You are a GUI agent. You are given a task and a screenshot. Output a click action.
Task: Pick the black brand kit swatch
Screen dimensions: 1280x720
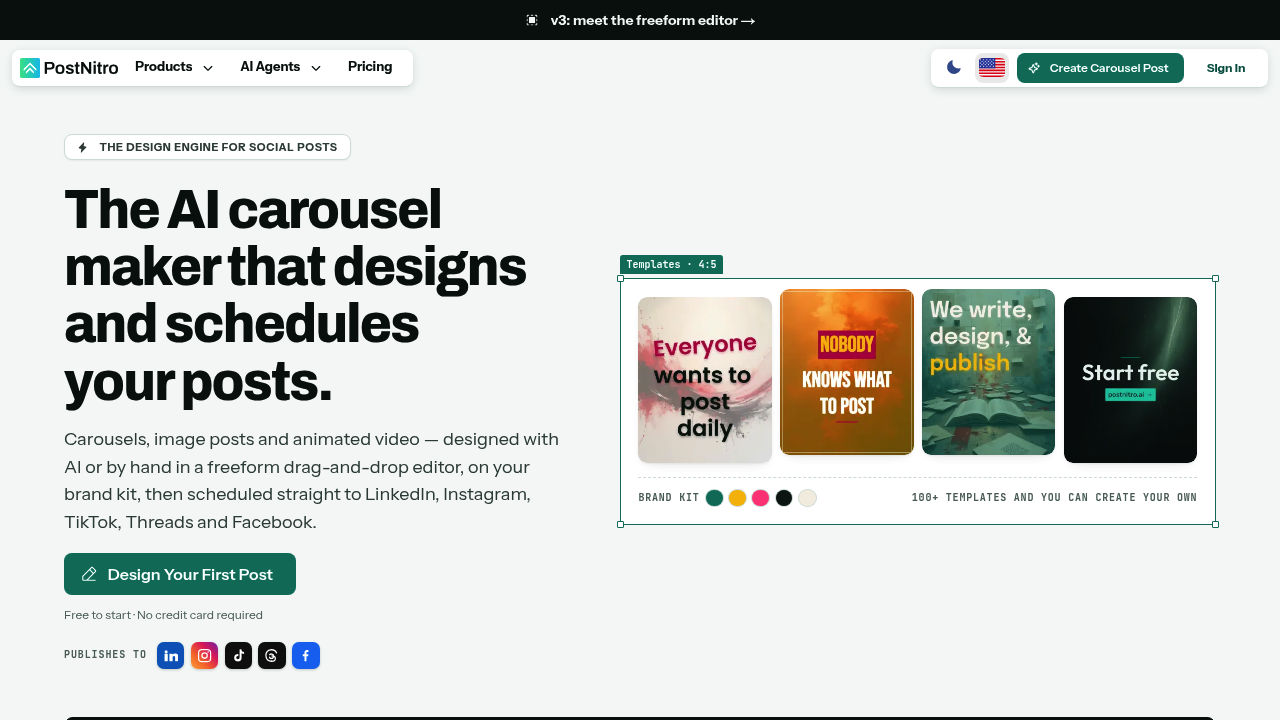(x=784, y=498)
